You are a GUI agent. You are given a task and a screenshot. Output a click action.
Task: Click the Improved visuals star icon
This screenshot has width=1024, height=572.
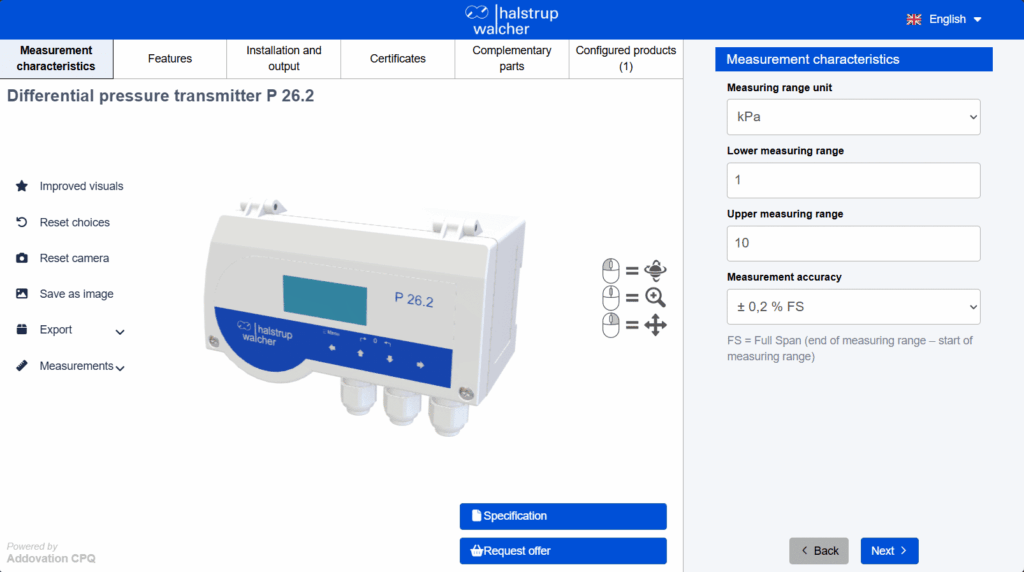(22, 186)
